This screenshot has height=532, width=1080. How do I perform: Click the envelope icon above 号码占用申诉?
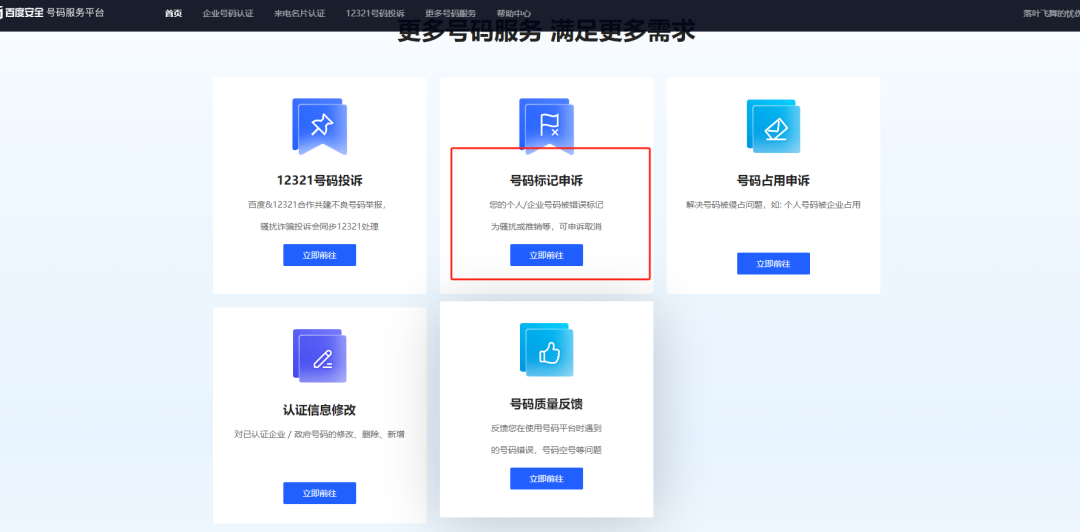pos(773,126)
